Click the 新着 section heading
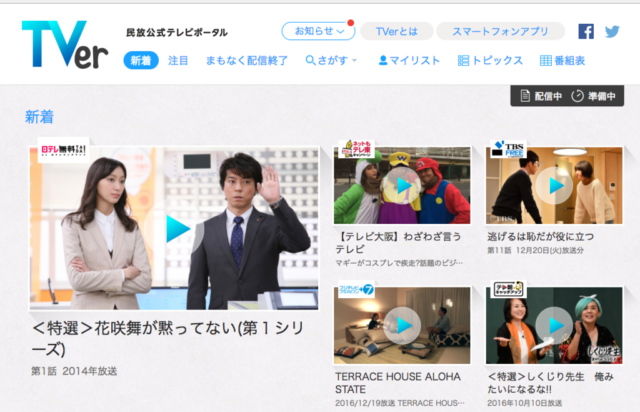Screen dimensions: 640x412 [x=40, y=117]
